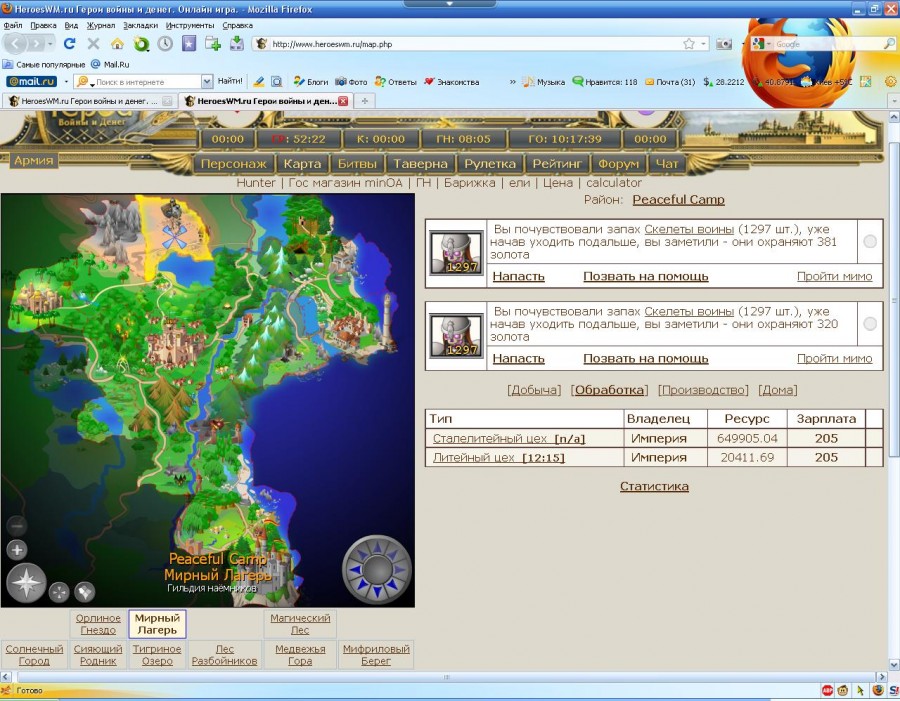Click the highlighter pencil icon in Mail.ru toolbar
Viewport: 900px width, 701px height.
(259, 82)
